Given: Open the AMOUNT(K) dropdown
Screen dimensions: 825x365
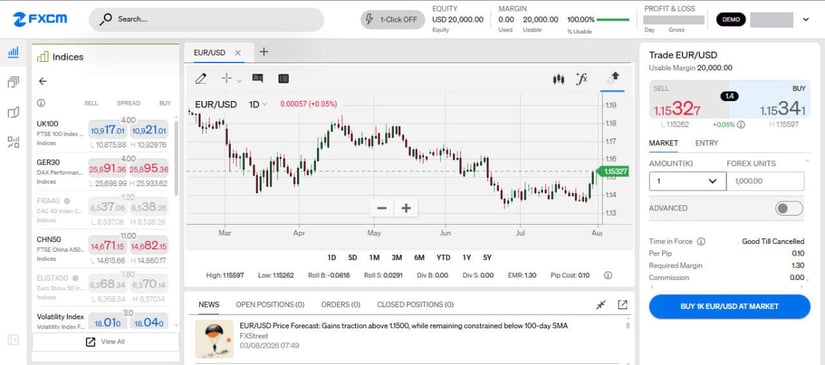Looking at the screenshot, I should point(687,181).
